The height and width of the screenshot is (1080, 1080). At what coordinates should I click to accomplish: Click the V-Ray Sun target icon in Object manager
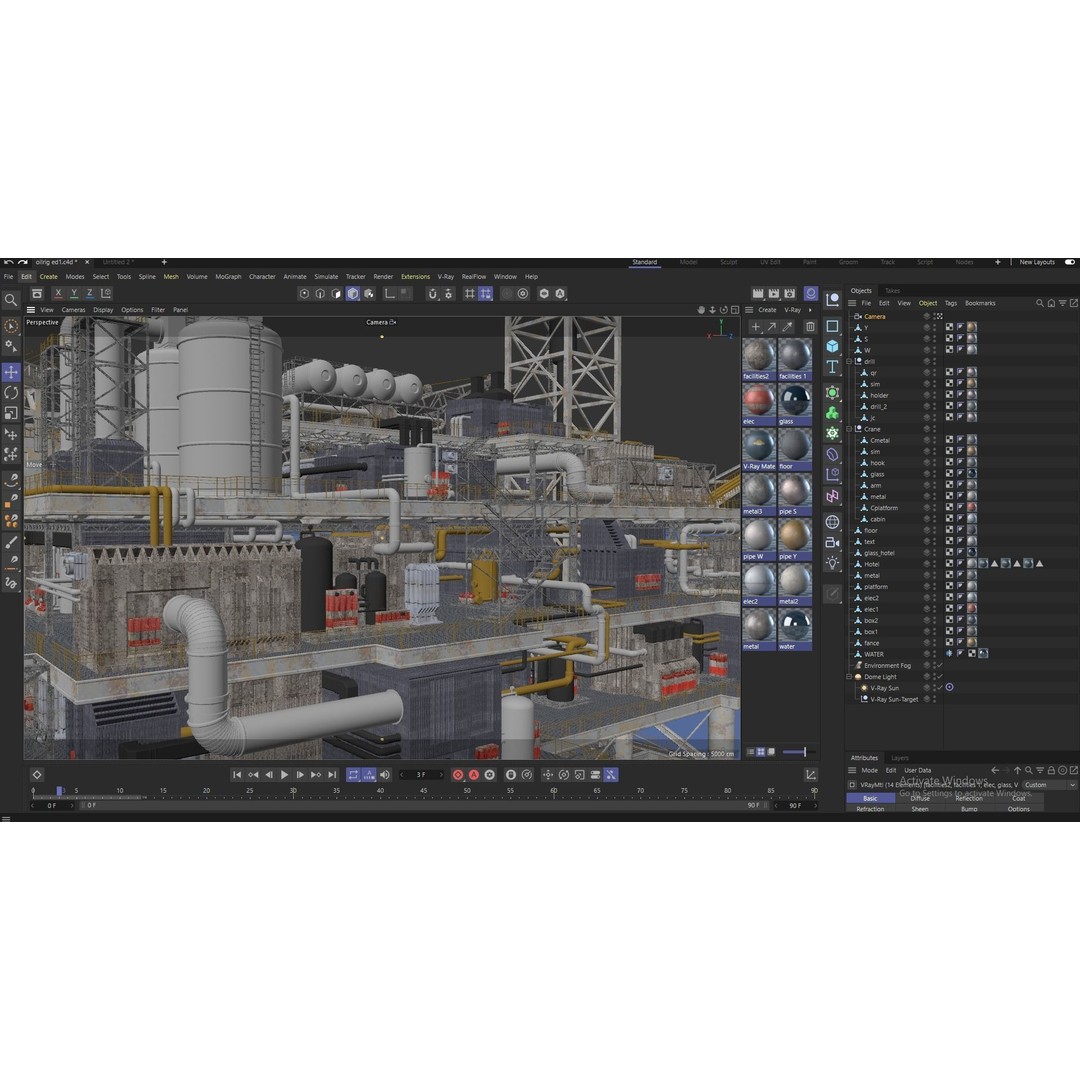click(951, 688)
